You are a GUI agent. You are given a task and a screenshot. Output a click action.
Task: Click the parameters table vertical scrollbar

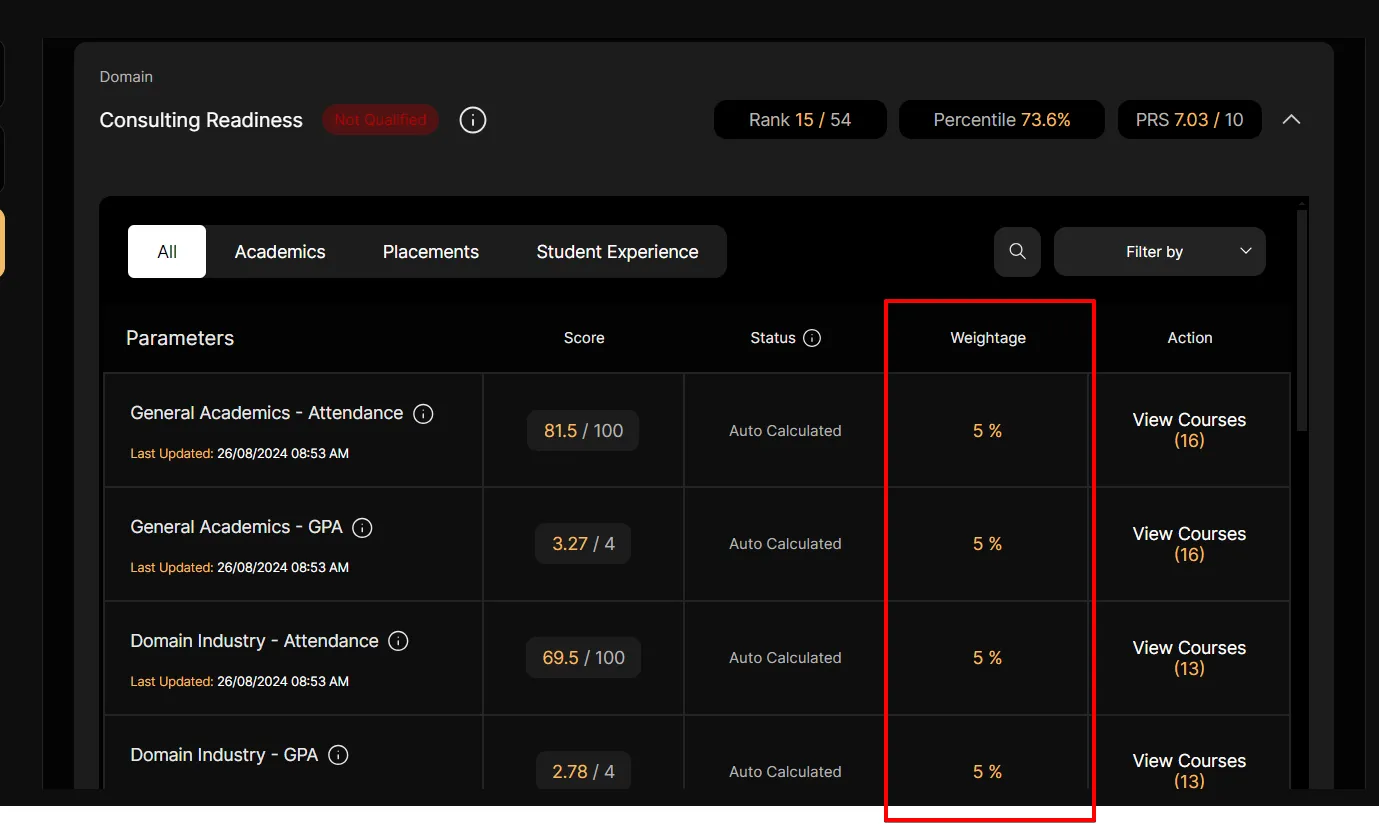(x=1301, y=320)
